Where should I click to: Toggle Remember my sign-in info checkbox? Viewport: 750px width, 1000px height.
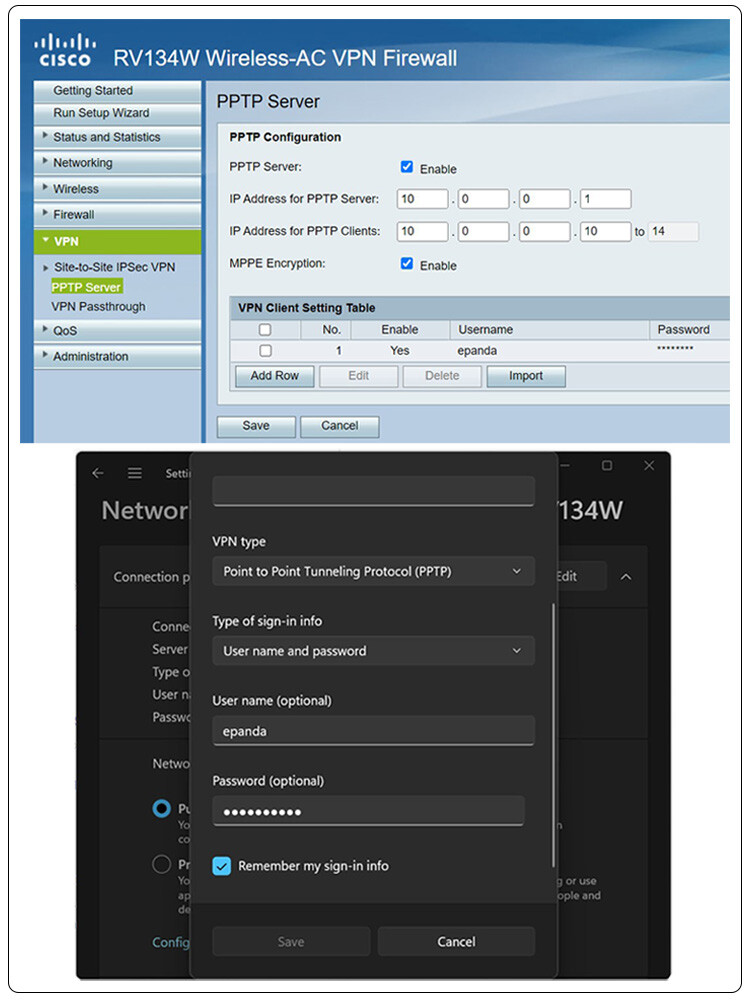point(221,866)
